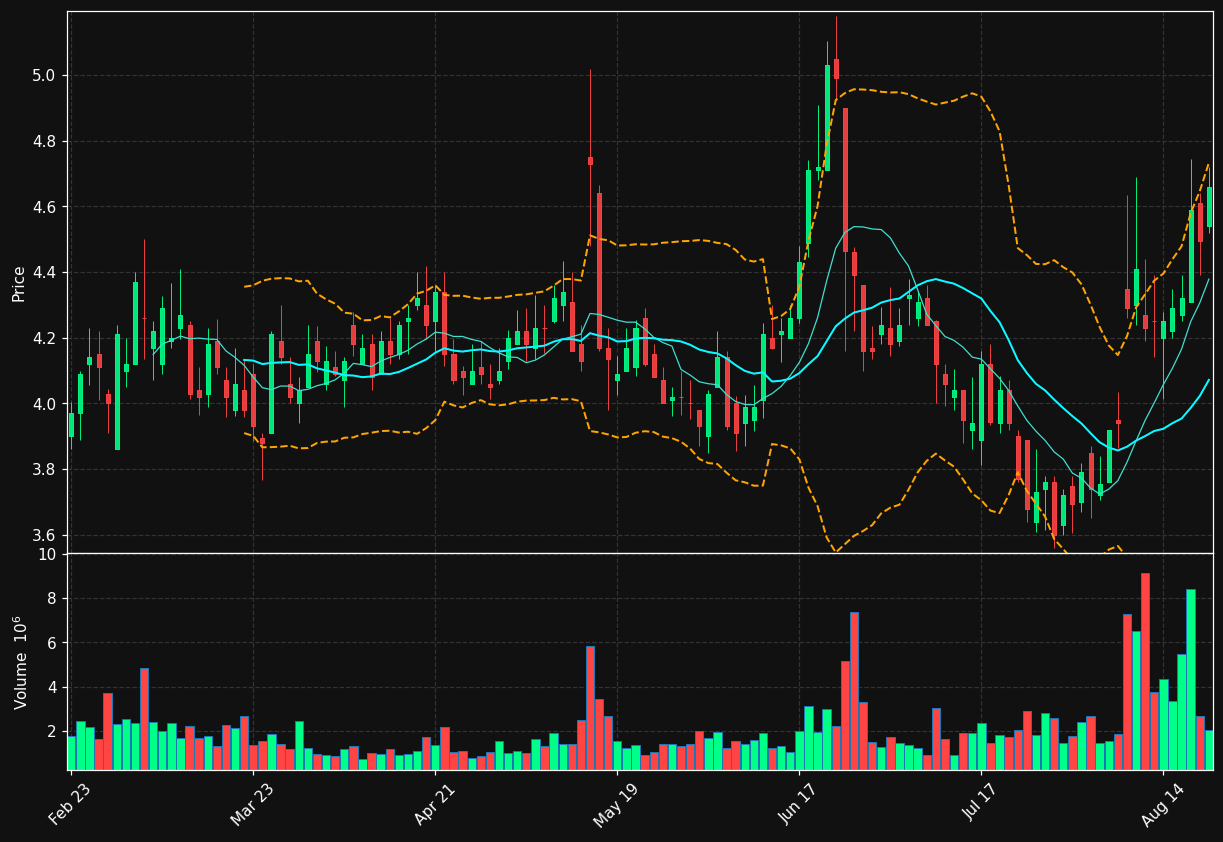Click the volume tick label 10
Screen dimensions: 1223x842
(48, 555)
